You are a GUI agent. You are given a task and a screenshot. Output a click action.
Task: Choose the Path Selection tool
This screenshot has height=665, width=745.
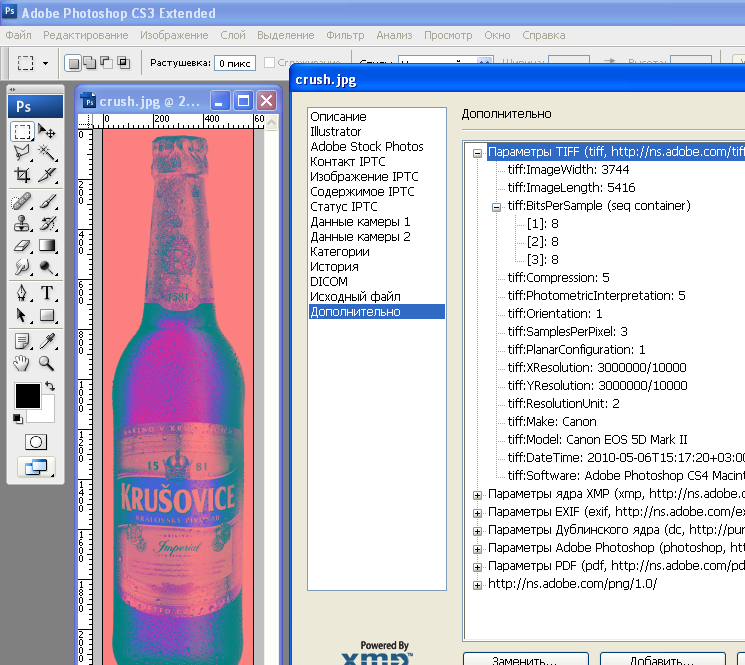[22, 315]
